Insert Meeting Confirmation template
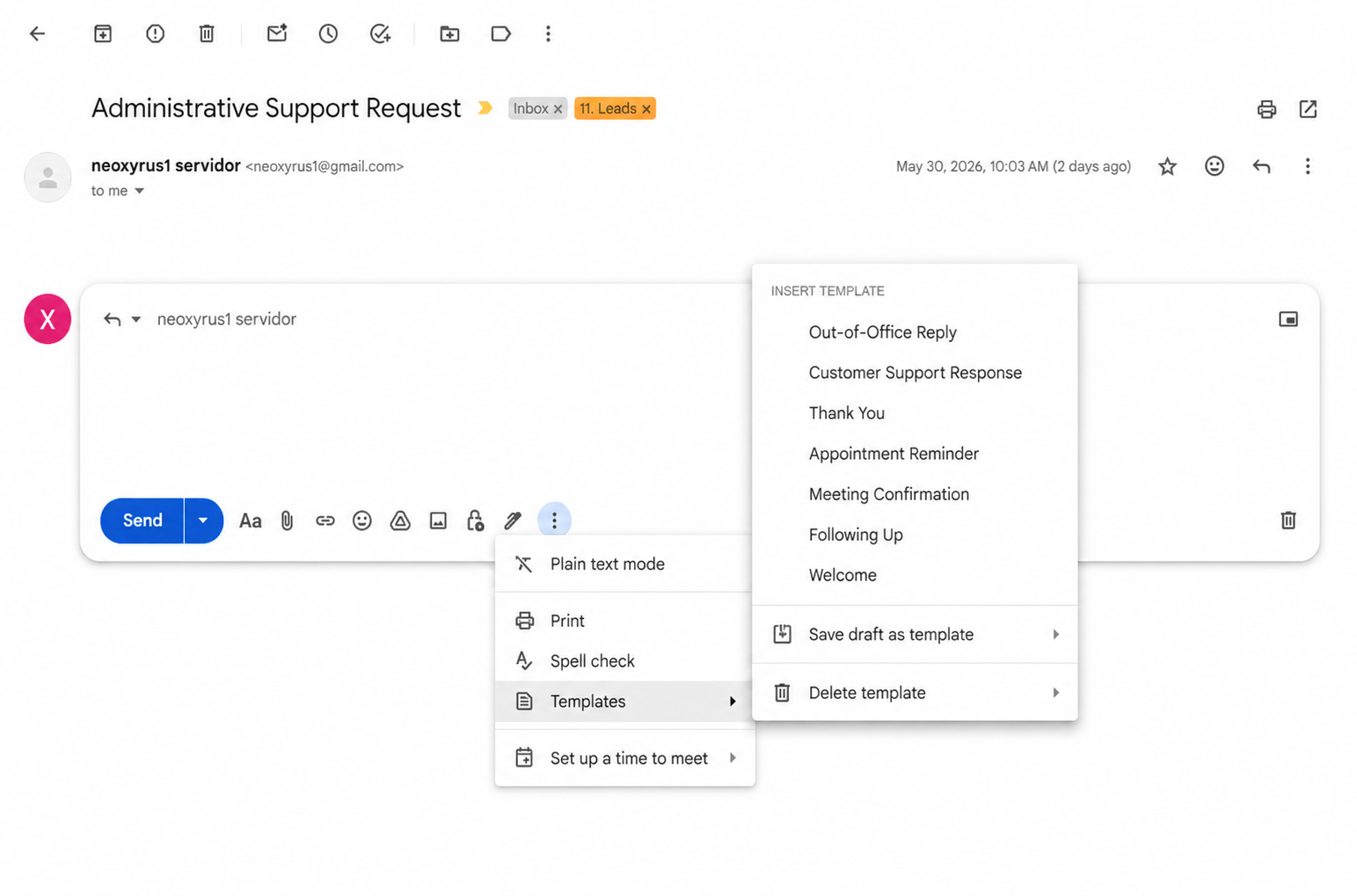Image resolution: width=1357 pixels, height=896 pixels. click(915, 494)
